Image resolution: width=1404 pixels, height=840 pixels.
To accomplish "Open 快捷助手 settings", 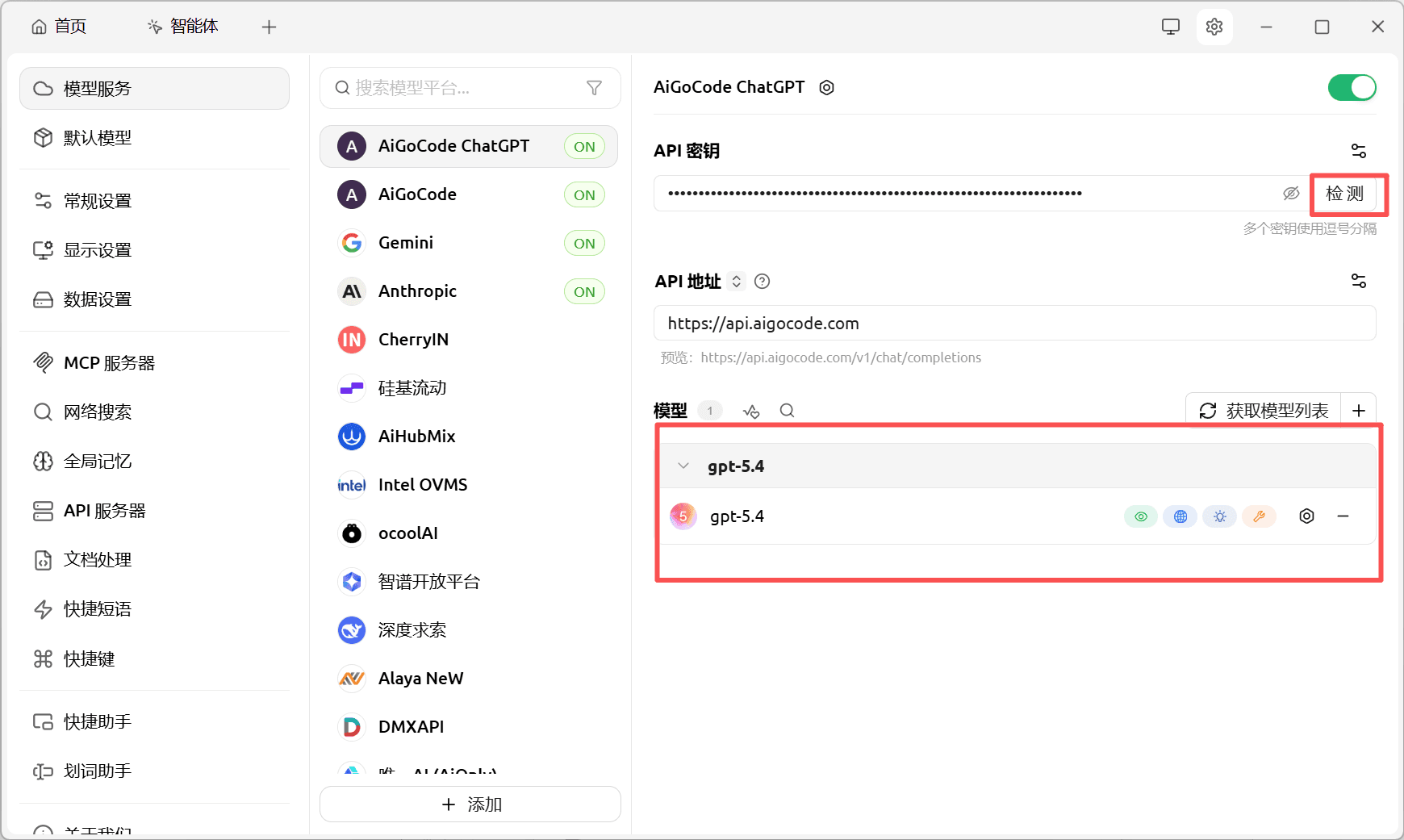I will click(x=154, y=722).
